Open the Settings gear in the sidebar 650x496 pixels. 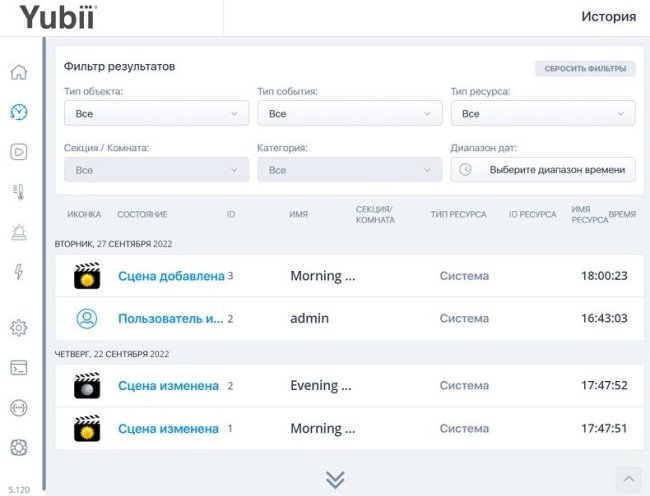click(x=18, y=327)
